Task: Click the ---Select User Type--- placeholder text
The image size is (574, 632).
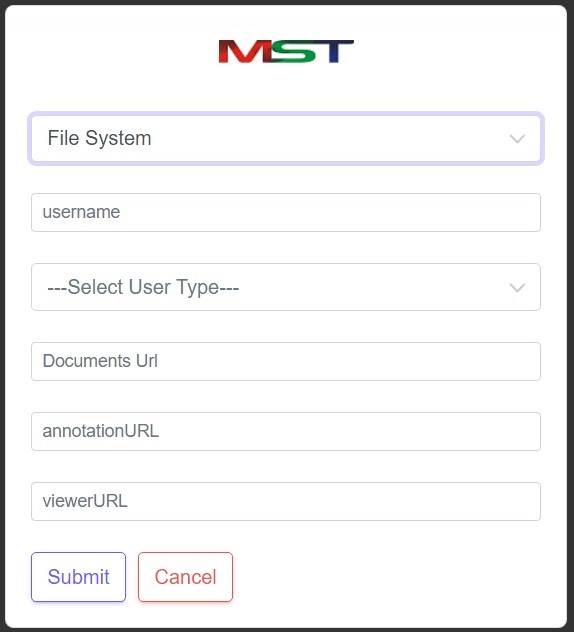Action: (x=143, y=287)
